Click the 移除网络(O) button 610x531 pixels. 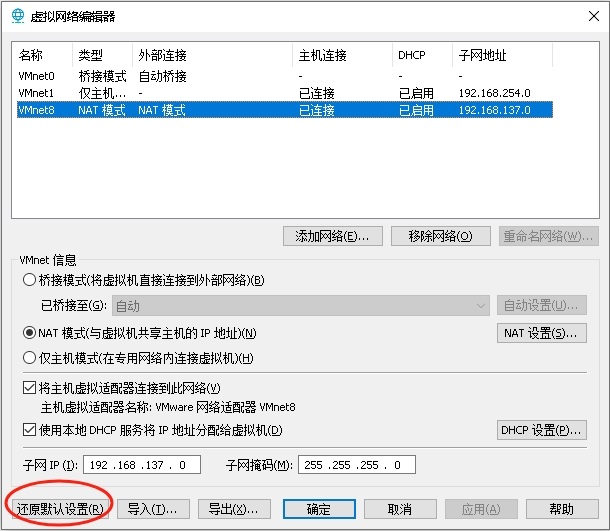[440, 236]
